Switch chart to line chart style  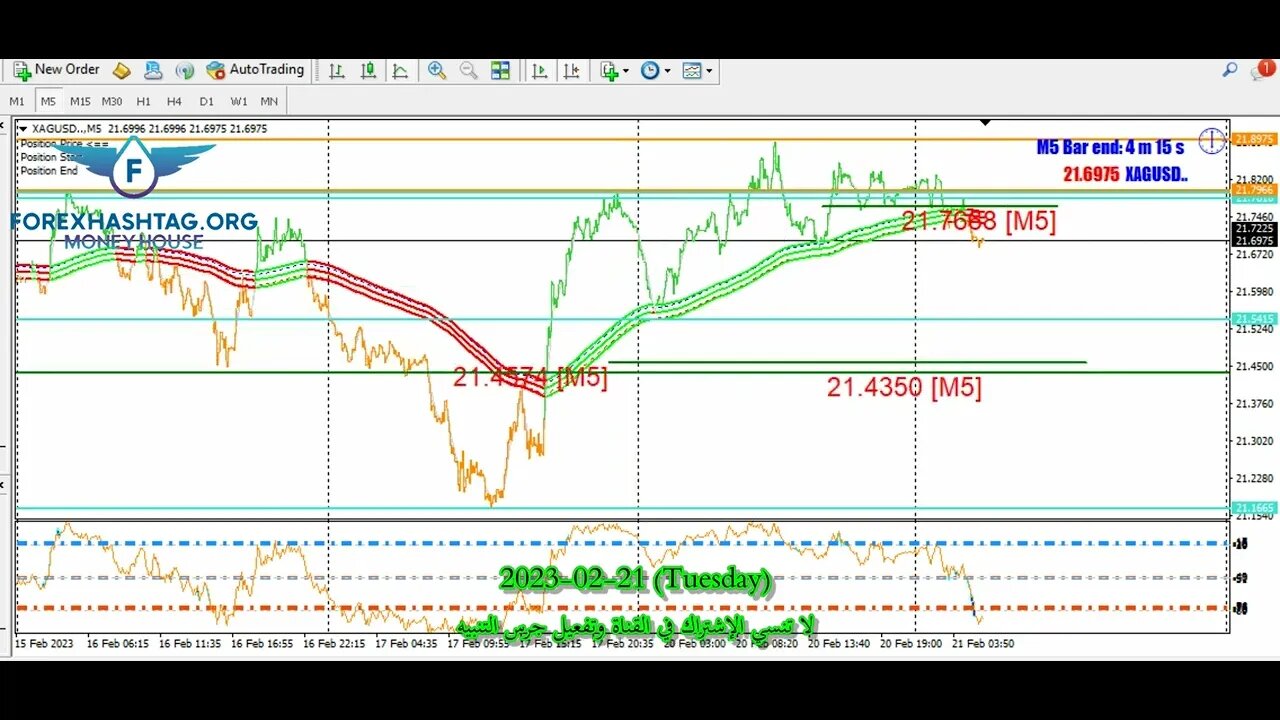click(x=400, y=70)
